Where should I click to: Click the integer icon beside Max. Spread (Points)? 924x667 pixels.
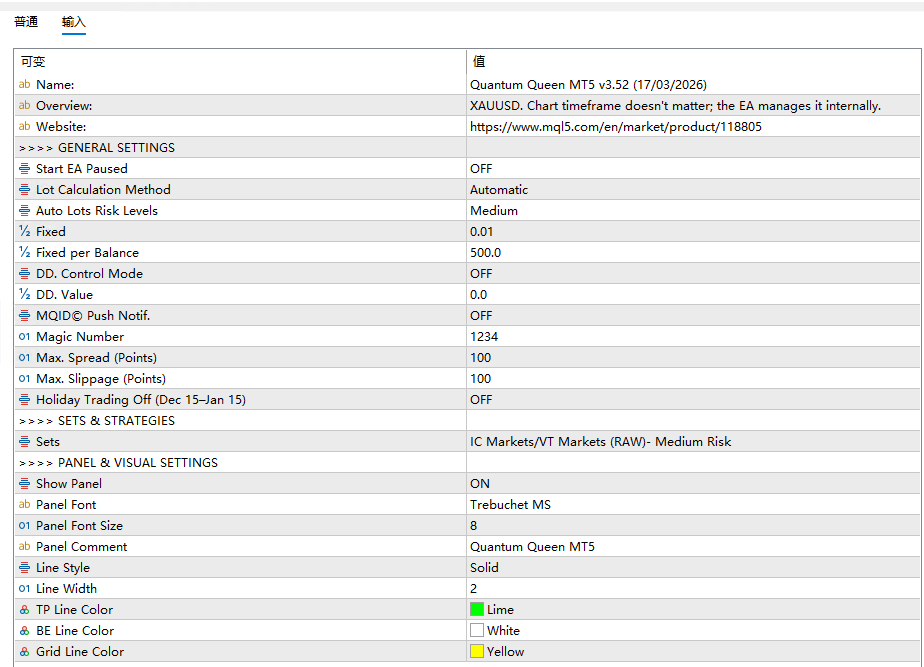(24, 358)
